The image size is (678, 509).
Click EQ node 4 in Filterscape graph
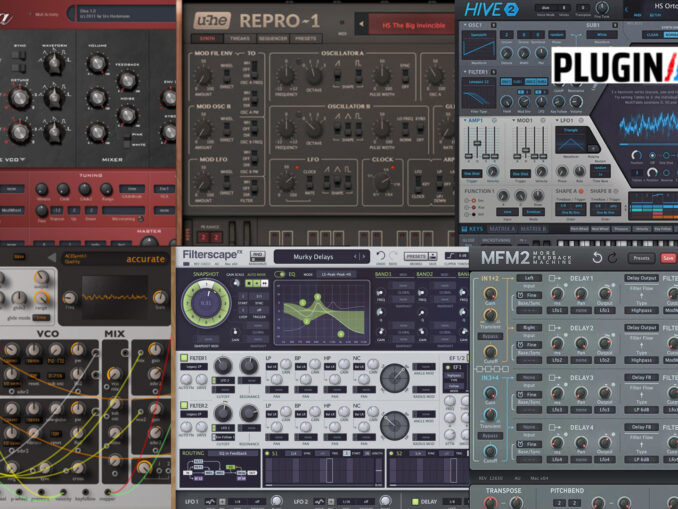[341, 334]
